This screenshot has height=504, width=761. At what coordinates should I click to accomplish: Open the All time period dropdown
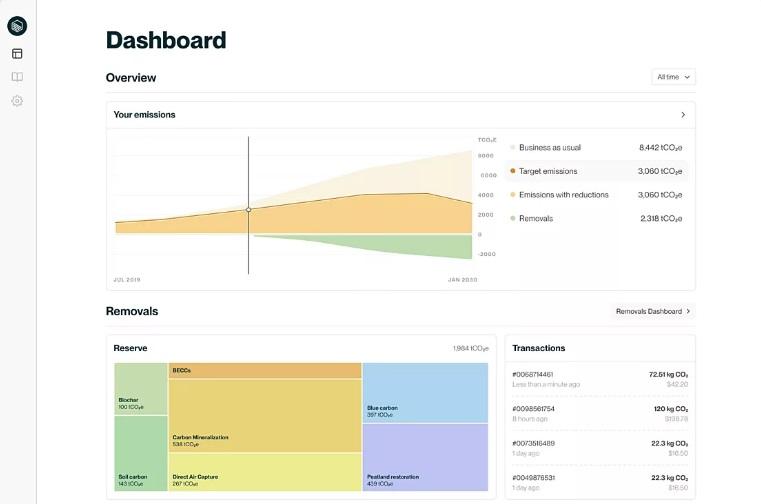(x=673, y=77)
